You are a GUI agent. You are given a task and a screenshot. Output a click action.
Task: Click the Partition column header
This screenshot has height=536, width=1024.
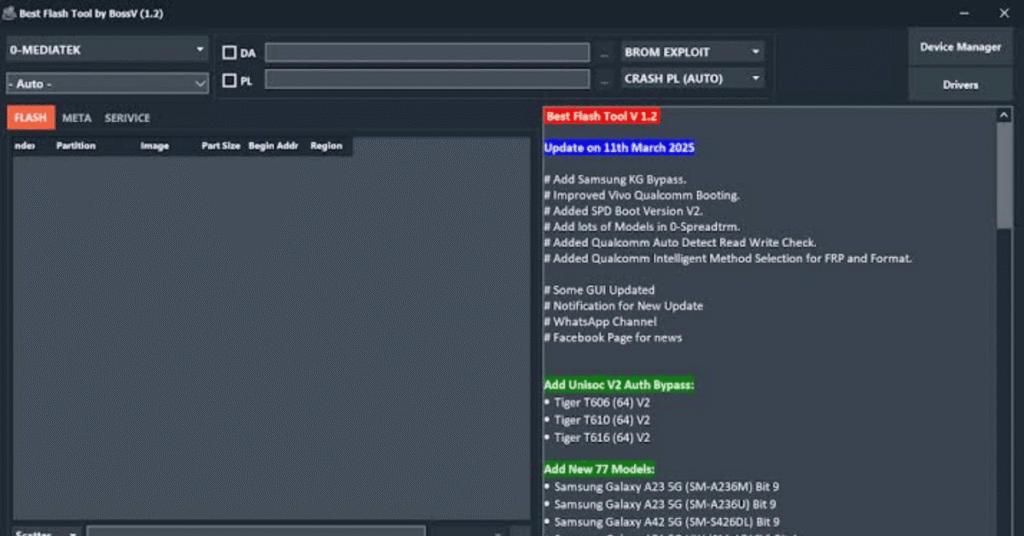pos(76,146)
